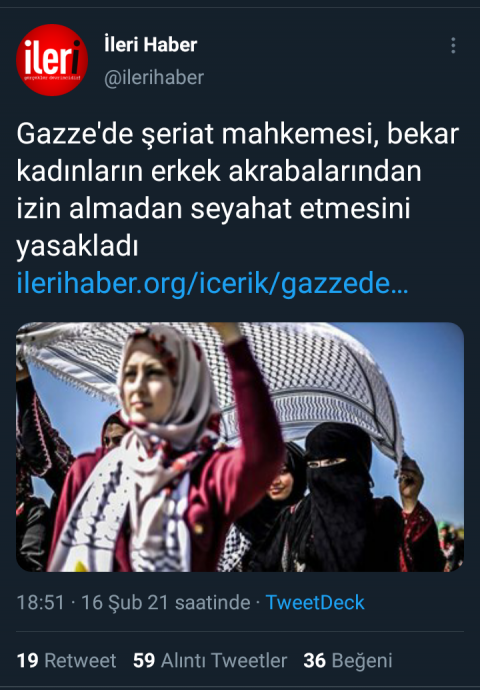The width and height of the screenshot is (480, 690).
Task: Click the tweet text starting with Gazze'de
Action: click(x=238, y=190)
